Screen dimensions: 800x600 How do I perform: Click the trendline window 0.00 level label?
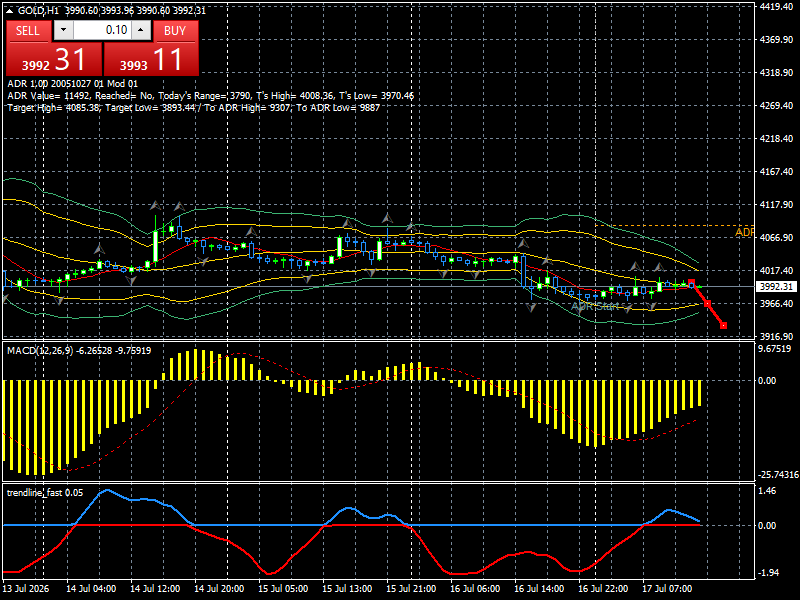(x=767, y=526)
